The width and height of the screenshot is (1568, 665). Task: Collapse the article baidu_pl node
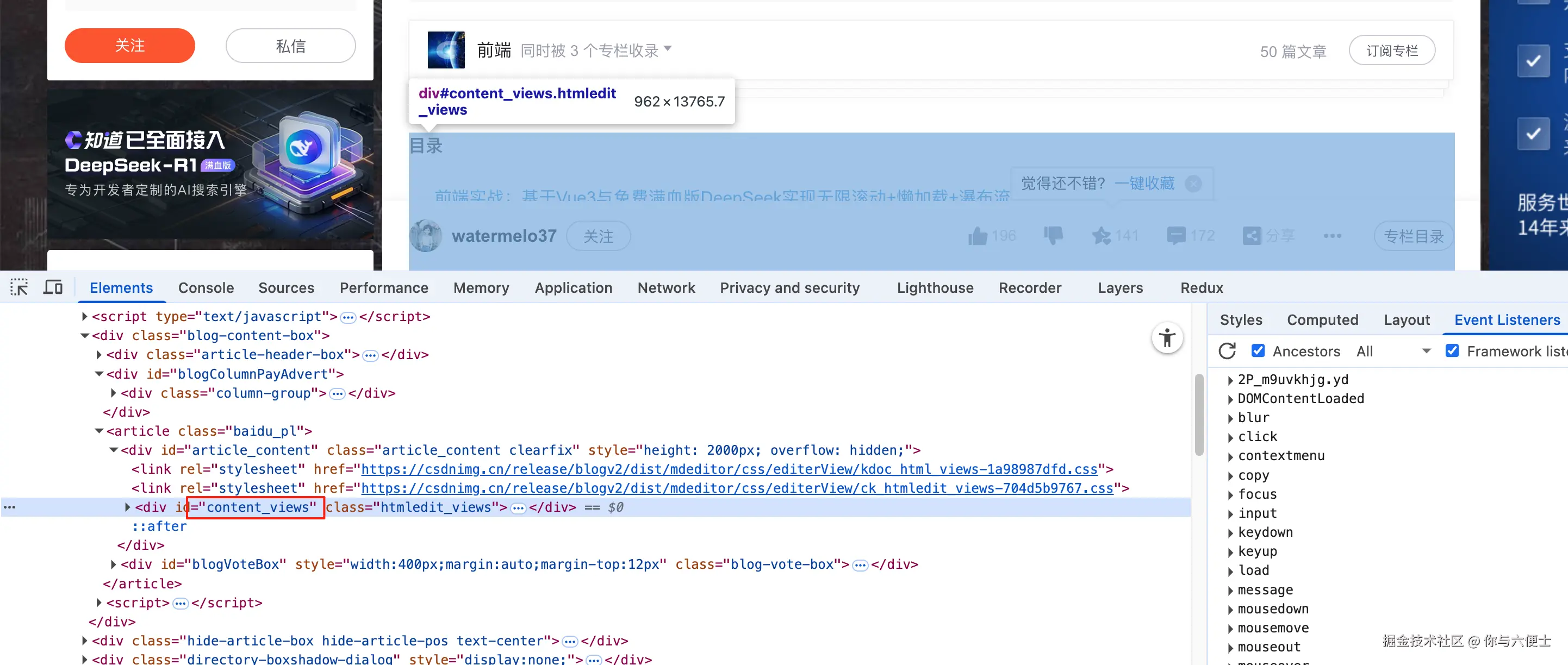coord(99,431)
